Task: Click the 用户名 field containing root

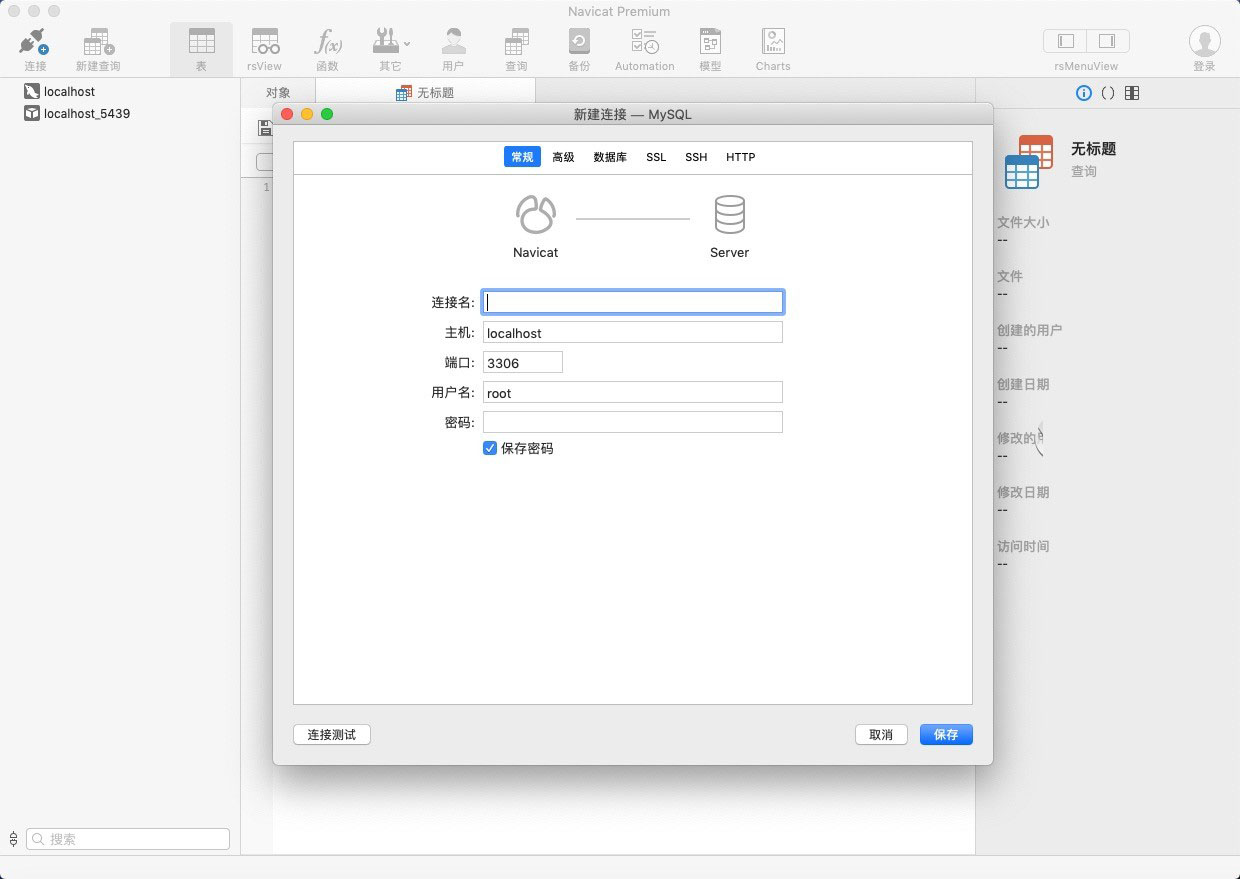Action: click(632, 392)
